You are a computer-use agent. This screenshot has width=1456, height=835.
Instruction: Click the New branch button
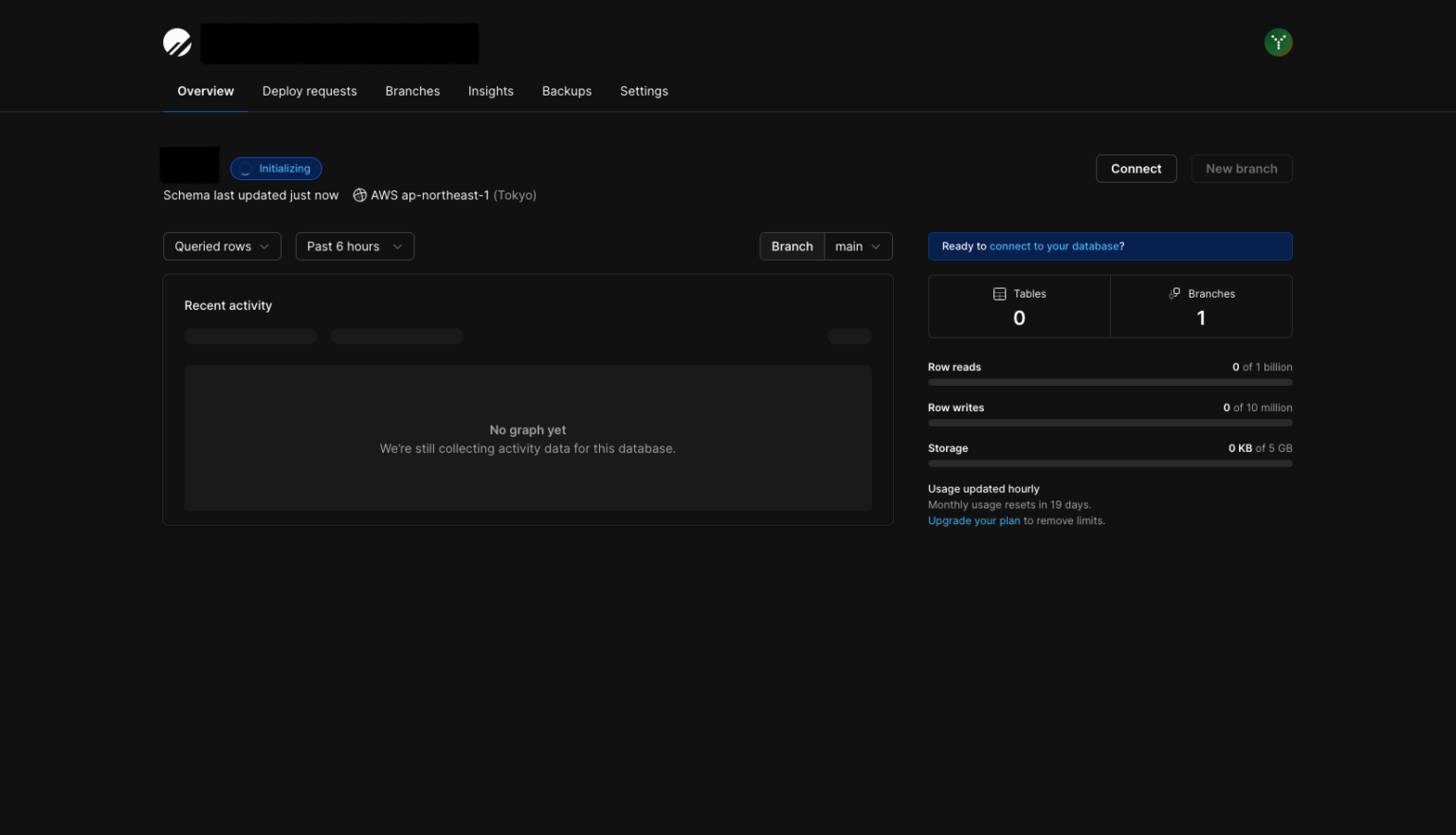click(1241, 169)
